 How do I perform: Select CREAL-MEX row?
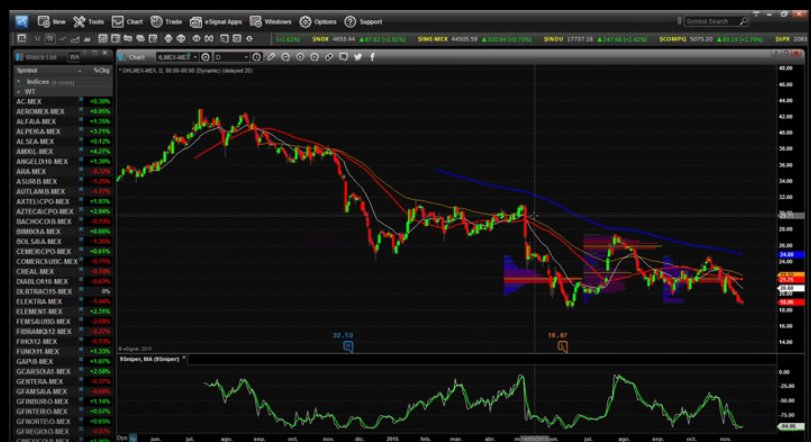coord(64,271)
